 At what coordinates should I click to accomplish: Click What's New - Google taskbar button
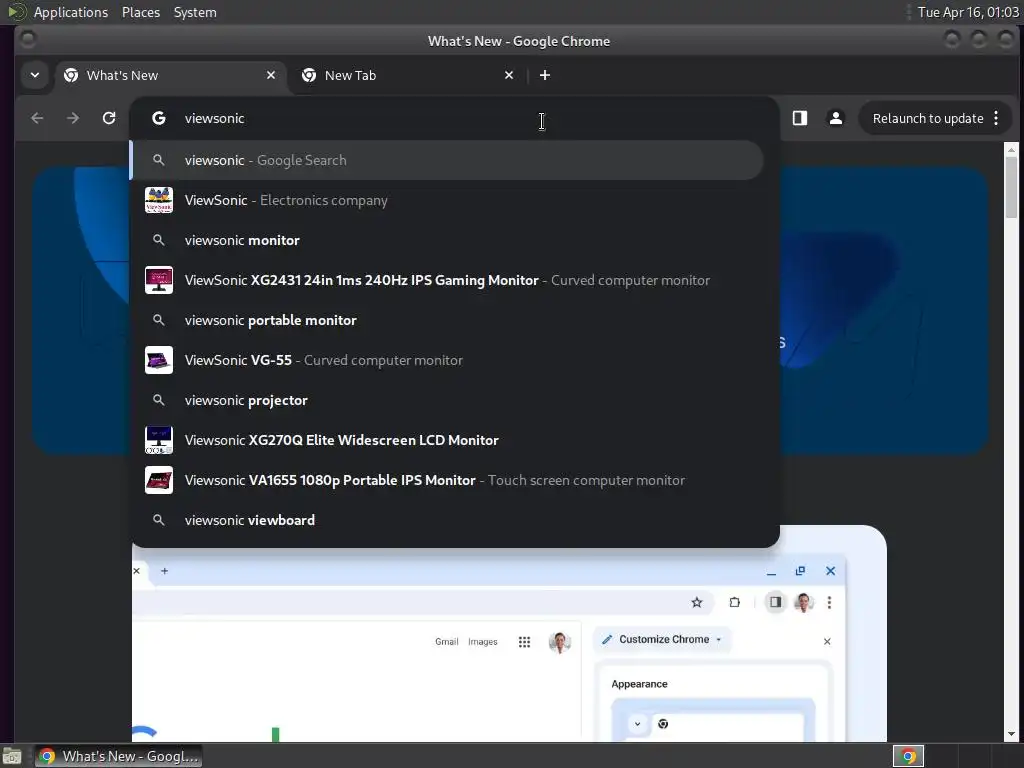pyautogui.click(x=119, y=756)
